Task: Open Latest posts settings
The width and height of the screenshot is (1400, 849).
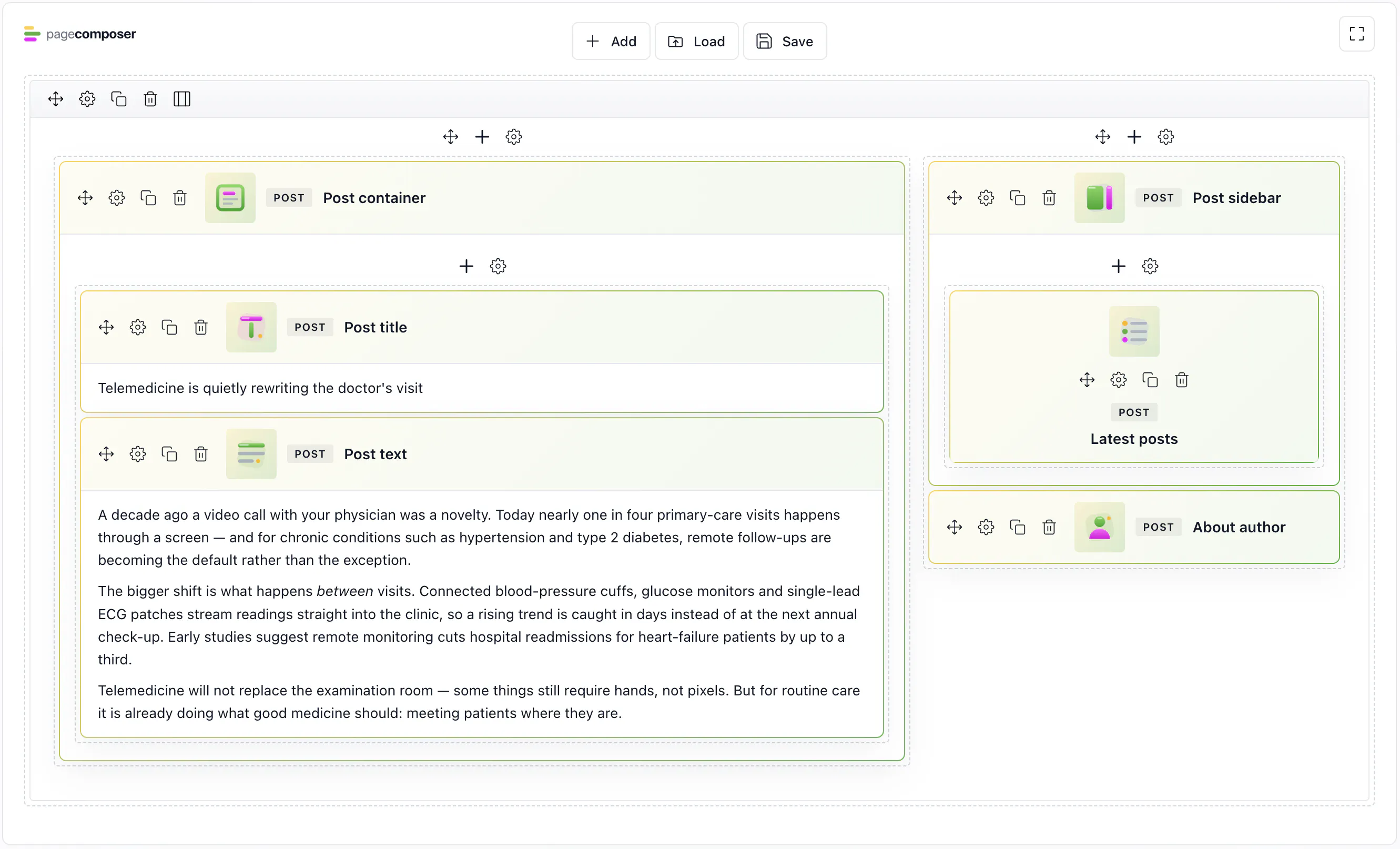Action: coord(1118,380)
